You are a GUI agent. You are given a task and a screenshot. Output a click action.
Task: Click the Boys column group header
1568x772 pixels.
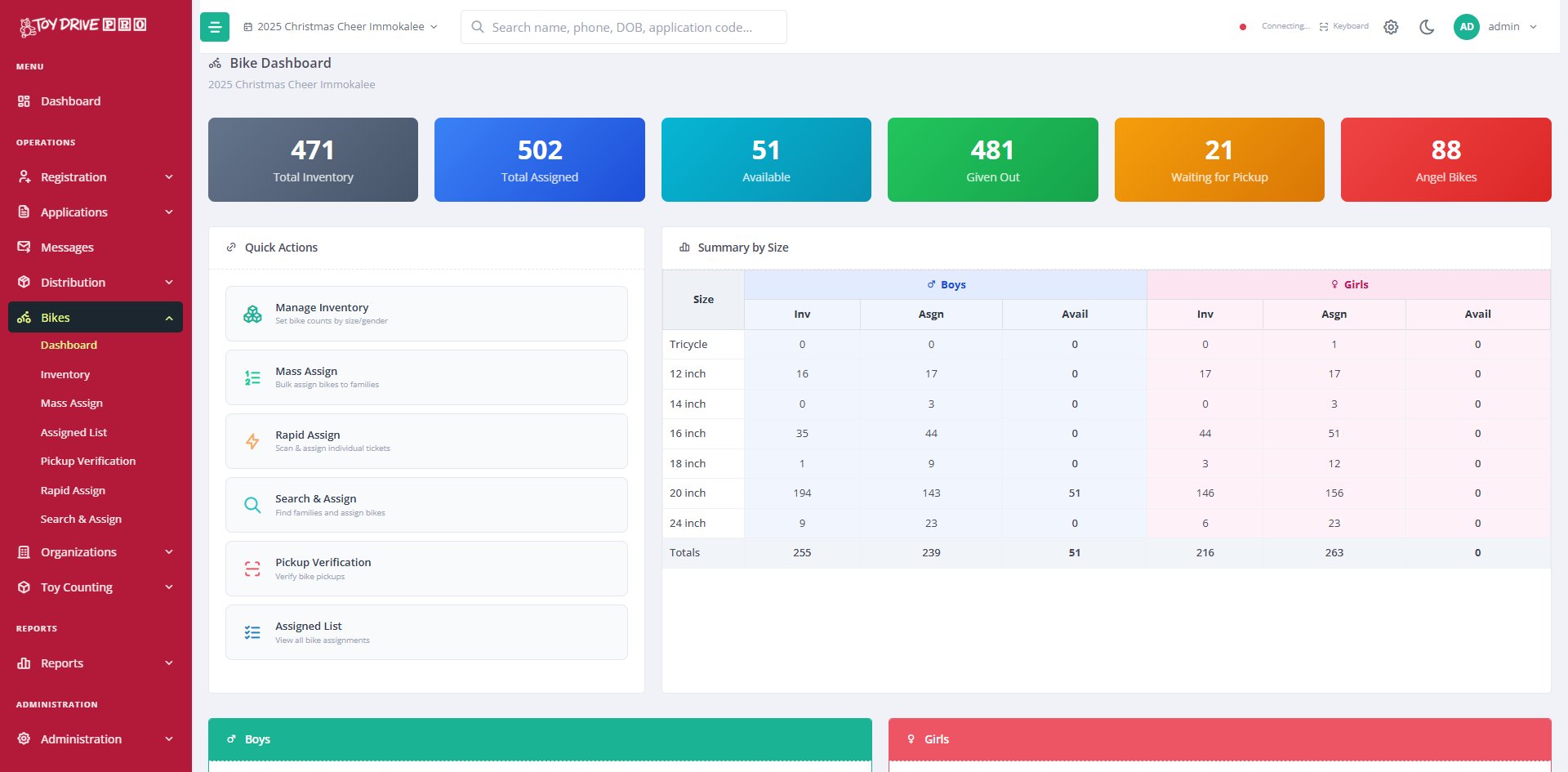tap(946, 285)
